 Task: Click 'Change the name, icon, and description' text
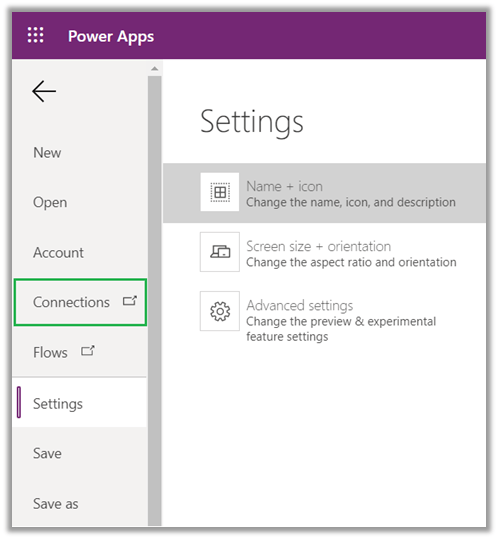[x=351, y=202]
